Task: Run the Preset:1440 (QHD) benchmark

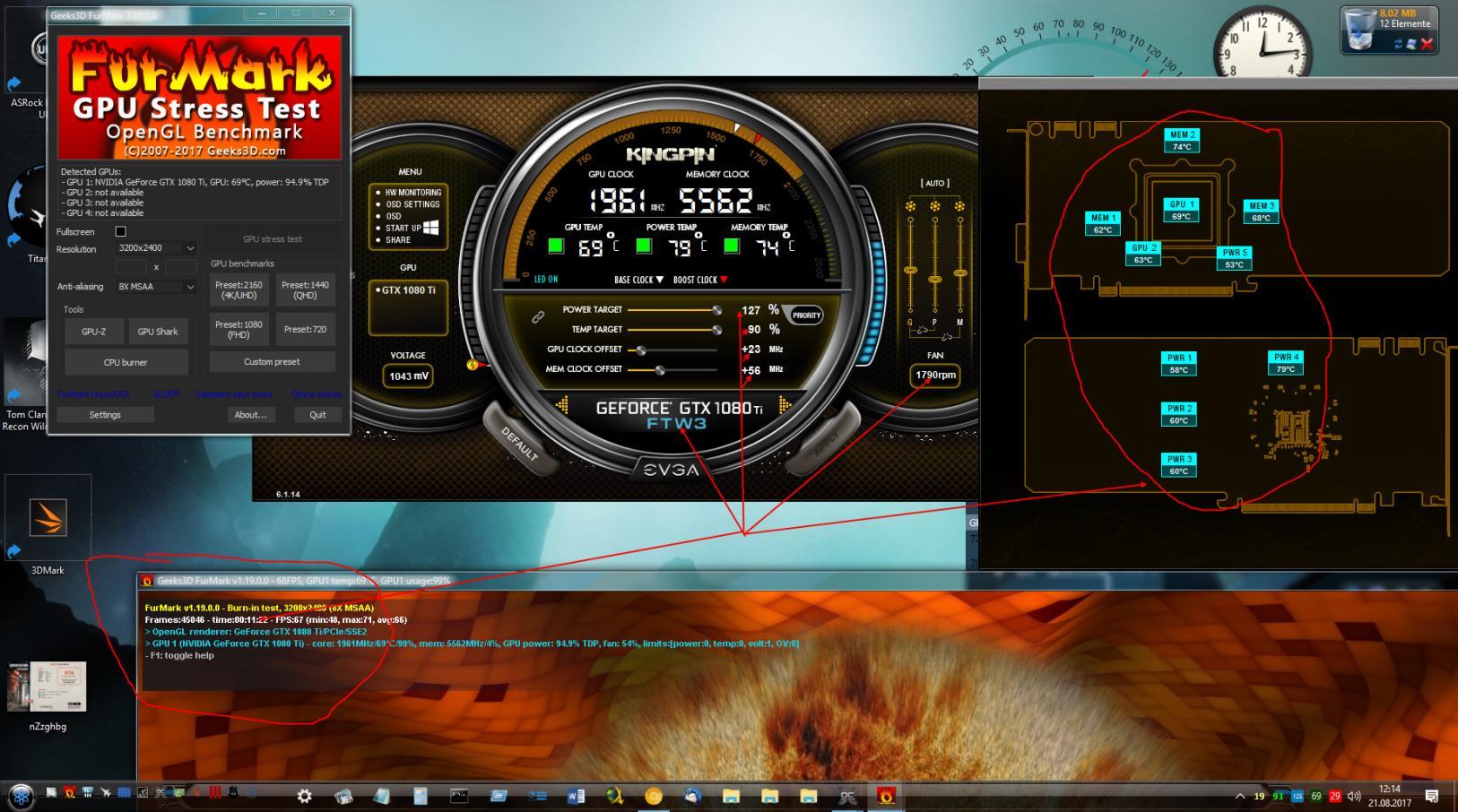Action: point(305,290)
